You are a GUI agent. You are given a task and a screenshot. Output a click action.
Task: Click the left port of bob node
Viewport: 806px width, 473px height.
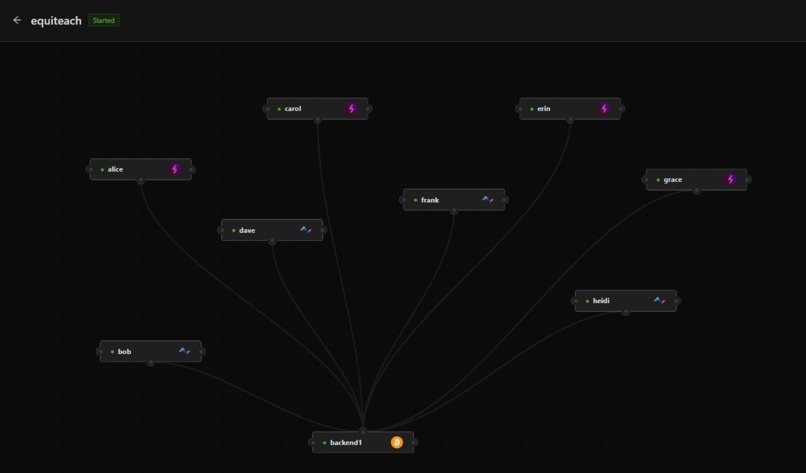[x=100, y=352]
